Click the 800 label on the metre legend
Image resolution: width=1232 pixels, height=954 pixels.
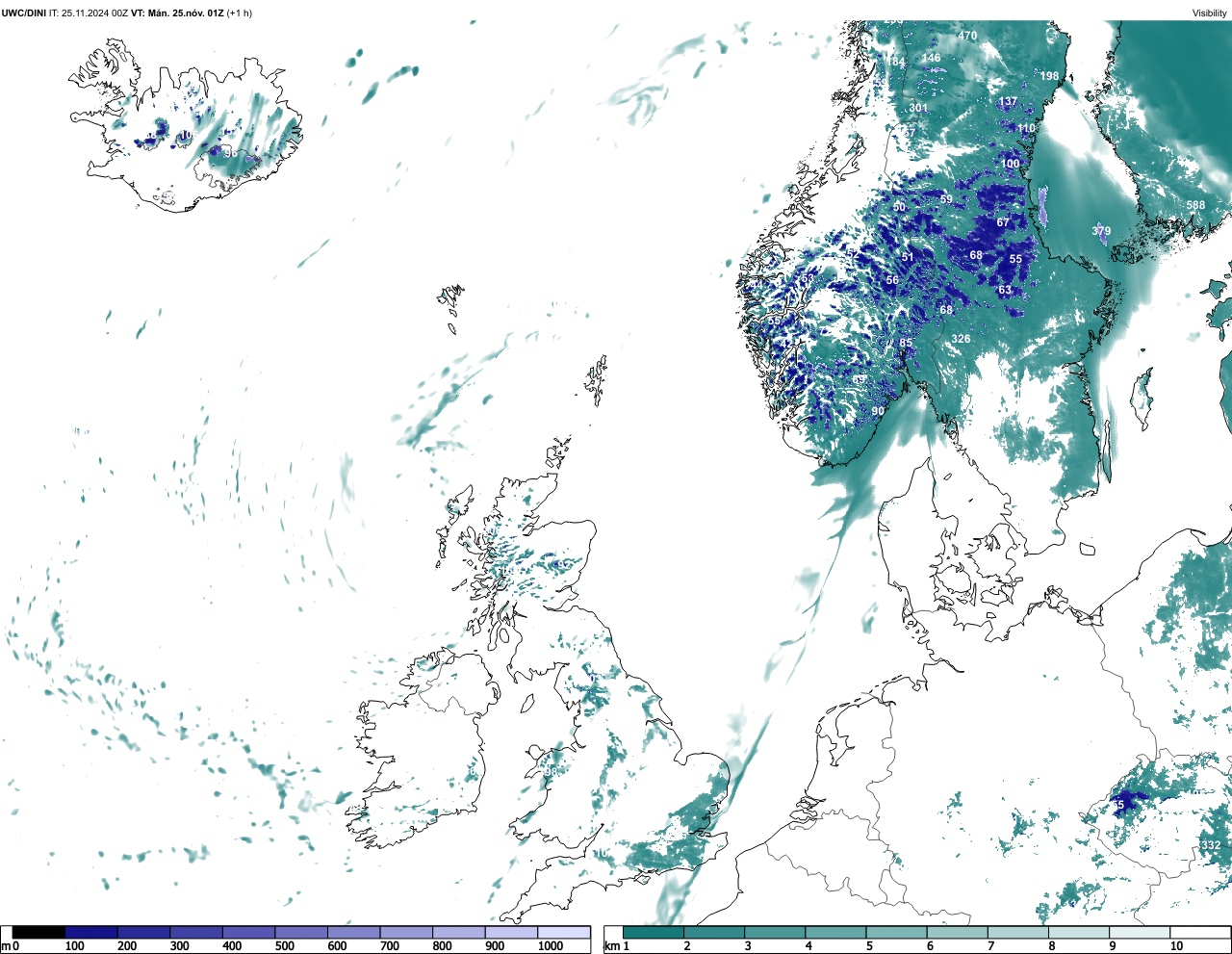[x=442, y=946]
